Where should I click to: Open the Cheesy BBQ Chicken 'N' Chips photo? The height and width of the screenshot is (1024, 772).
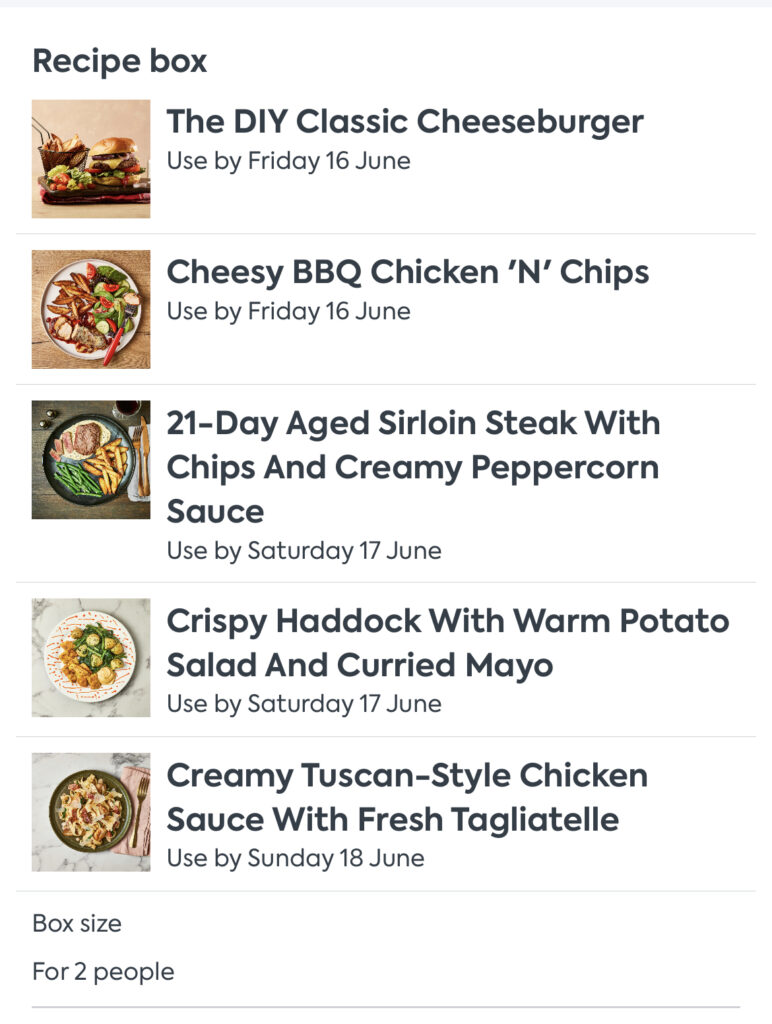point(91,310)
